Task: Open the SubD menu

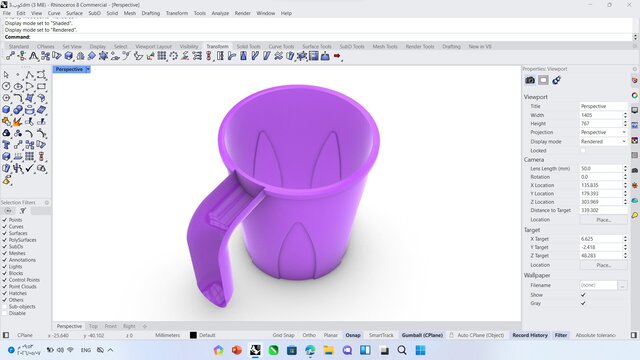Action: pyautogui.click(x=94, y=13)
